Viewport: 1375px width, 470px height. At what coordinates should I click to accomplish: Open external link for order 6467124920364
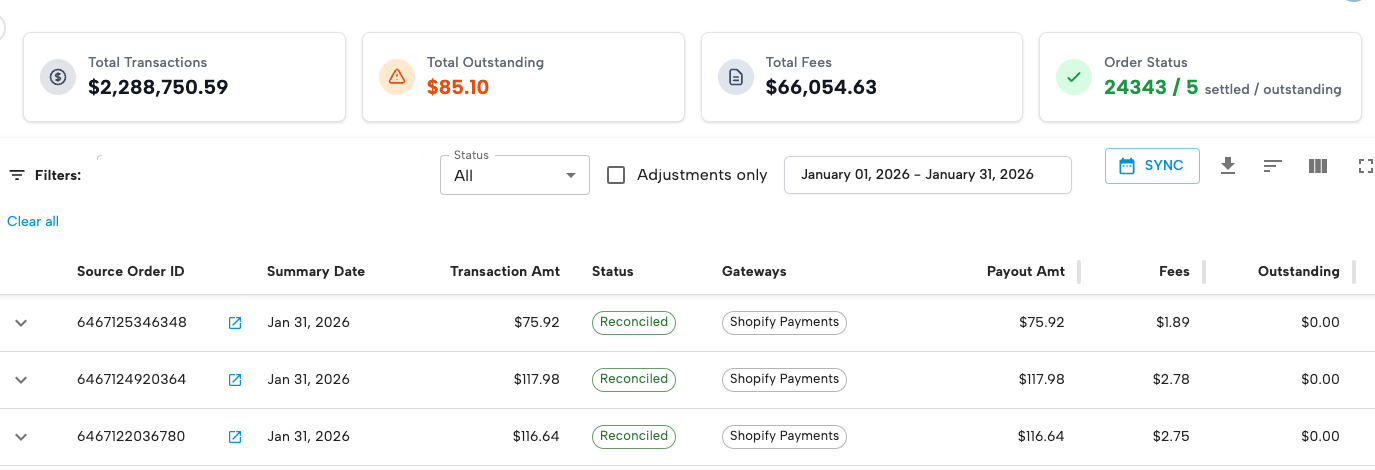(x=235, y=380)
